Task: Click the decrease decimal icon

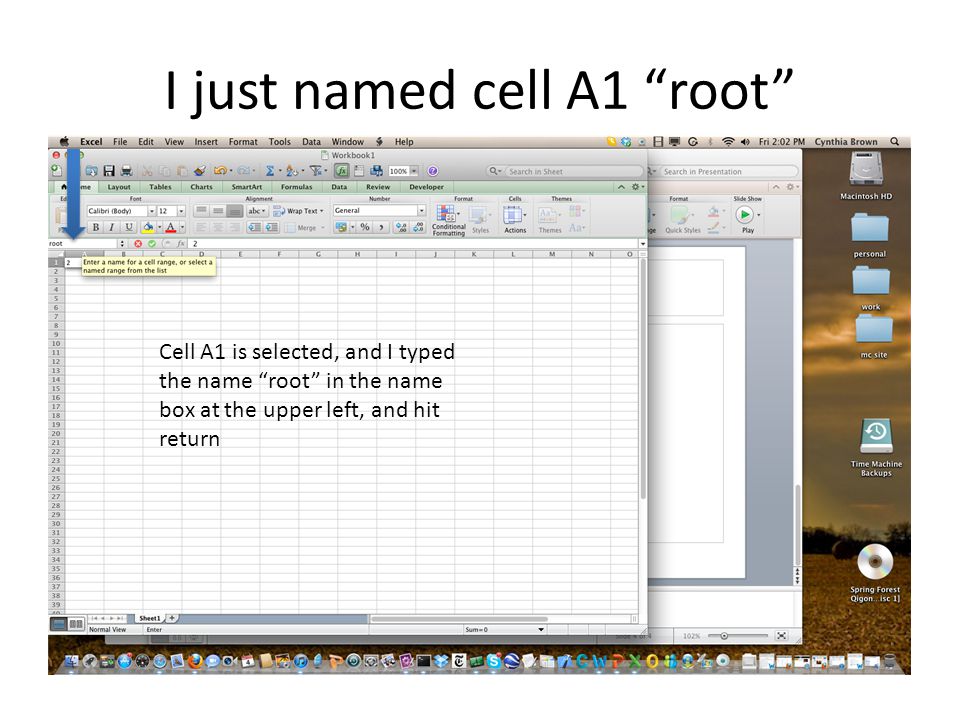Action: tap(419, 227)
